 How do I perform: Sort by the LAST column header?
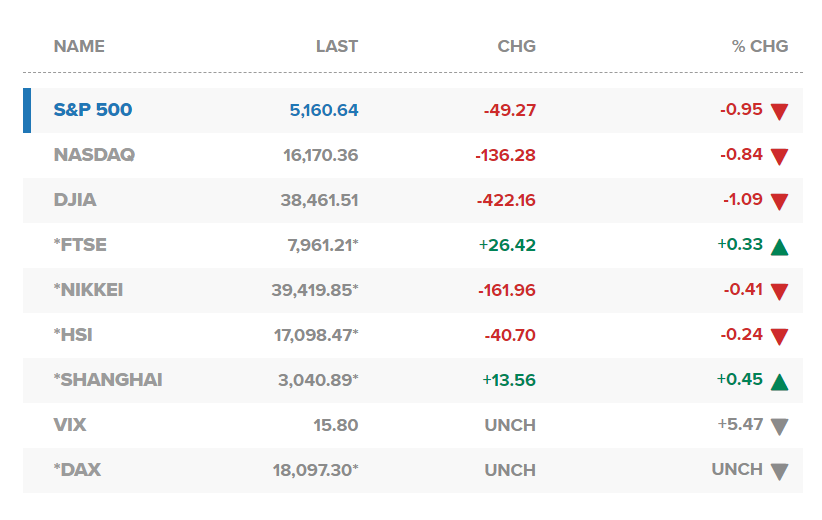[336, 46]
